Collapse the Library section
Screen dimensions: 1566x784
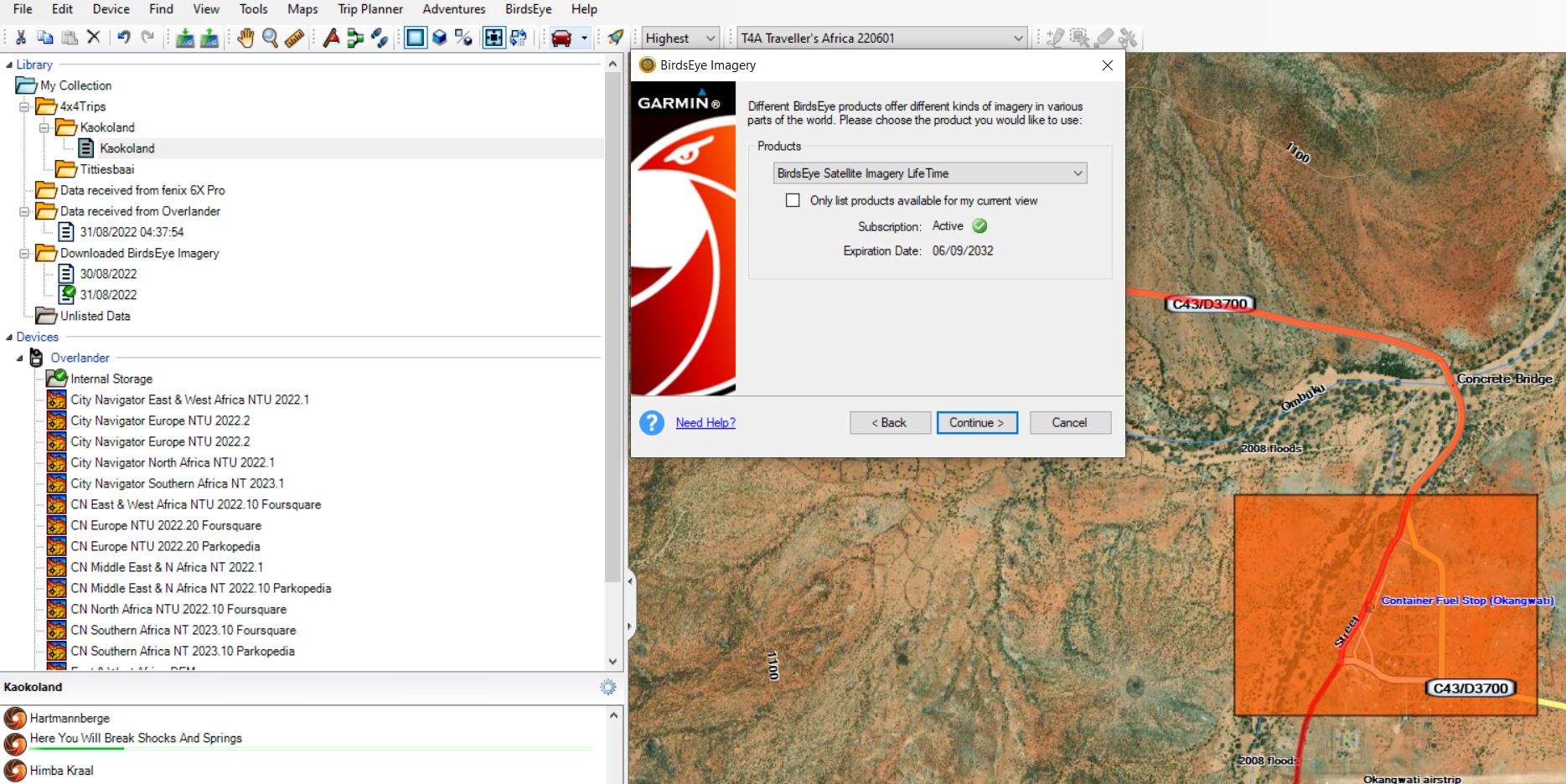[9, 64]
